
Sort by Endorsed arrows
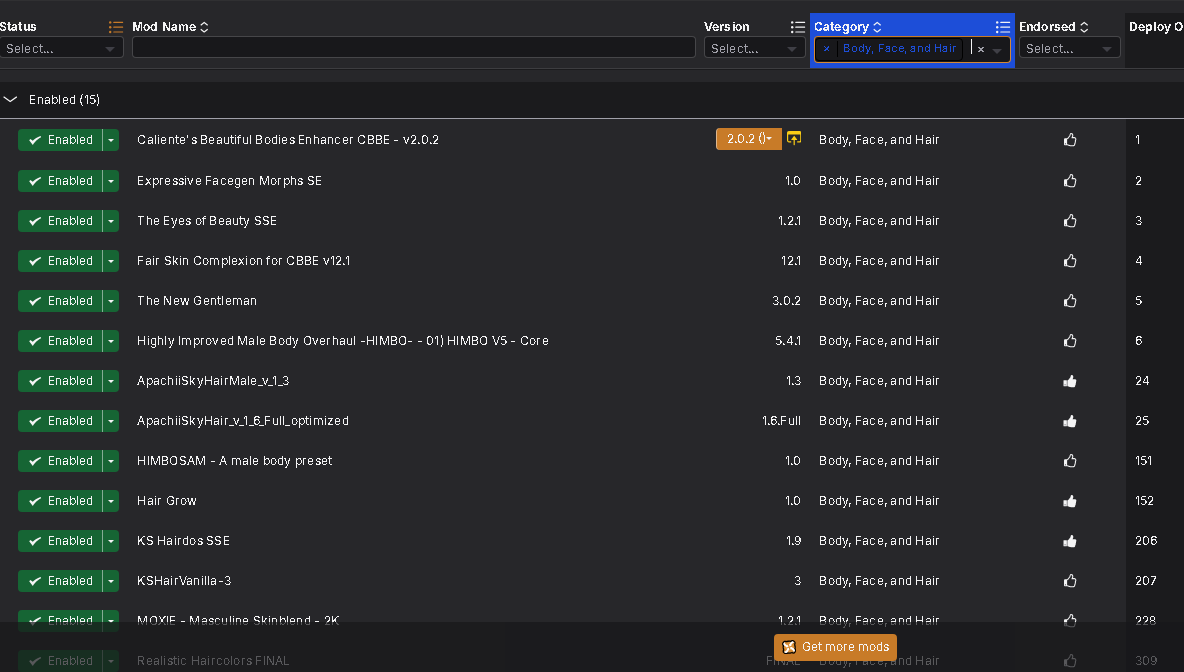[x=1084, y=27]
